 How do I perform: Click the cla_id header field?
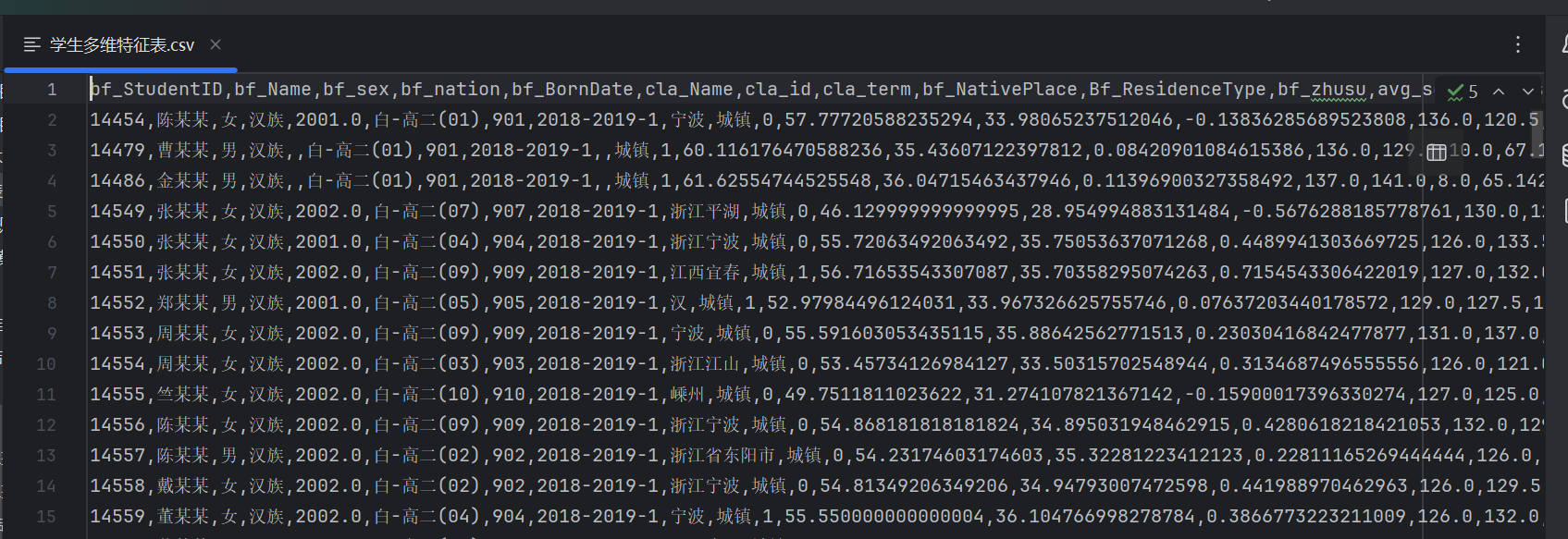click(778, 90)
